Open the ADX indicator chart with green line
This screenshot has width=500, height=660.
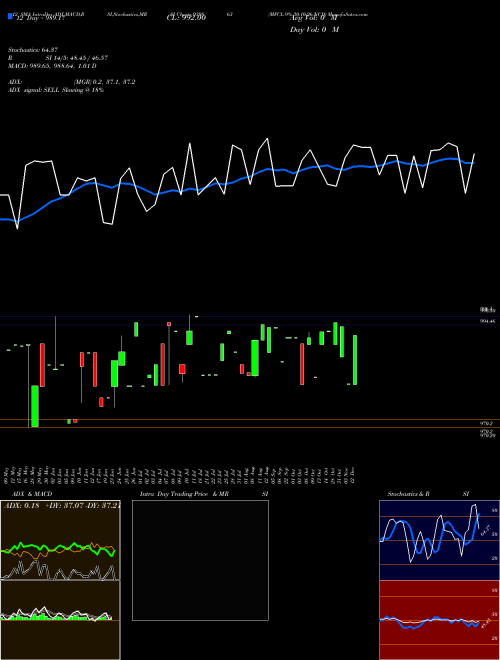[60, 540]
